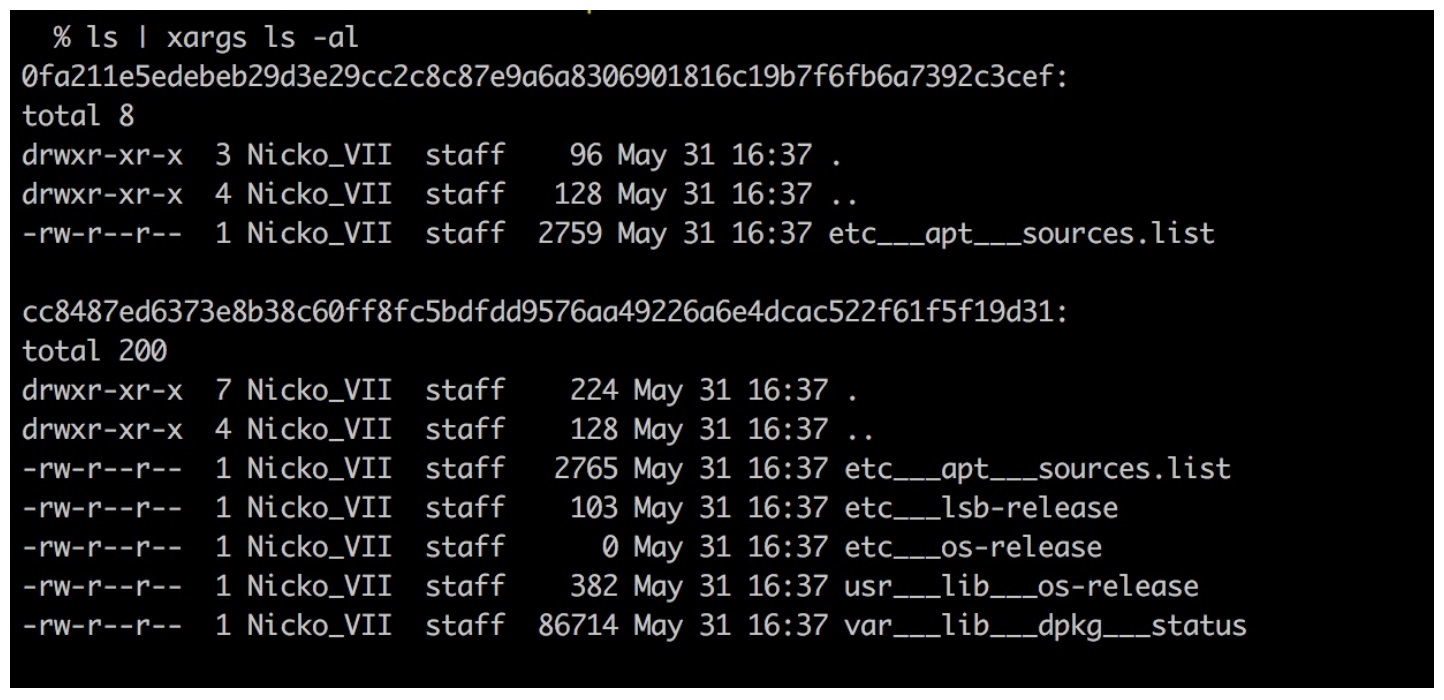The width and height of the screenshot is (1444, 700).
Task: Click the 224 directory size value
Action: (593, 390)
